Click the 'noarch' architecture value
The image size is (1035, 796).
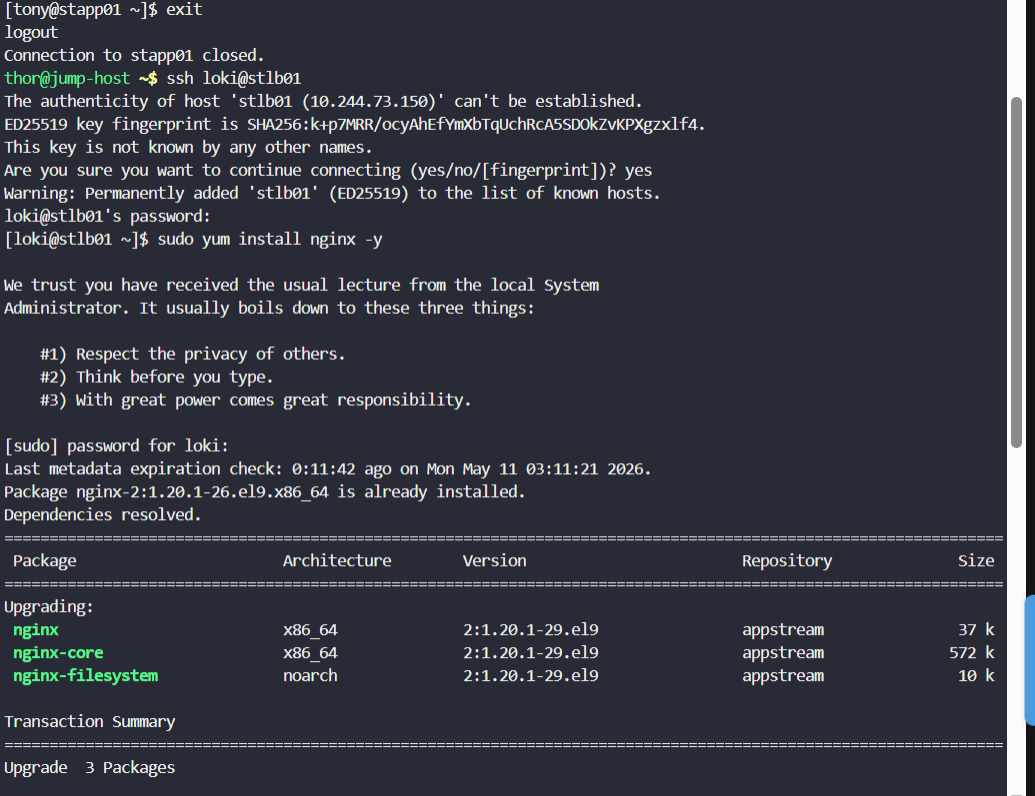(x=310, y=676)
